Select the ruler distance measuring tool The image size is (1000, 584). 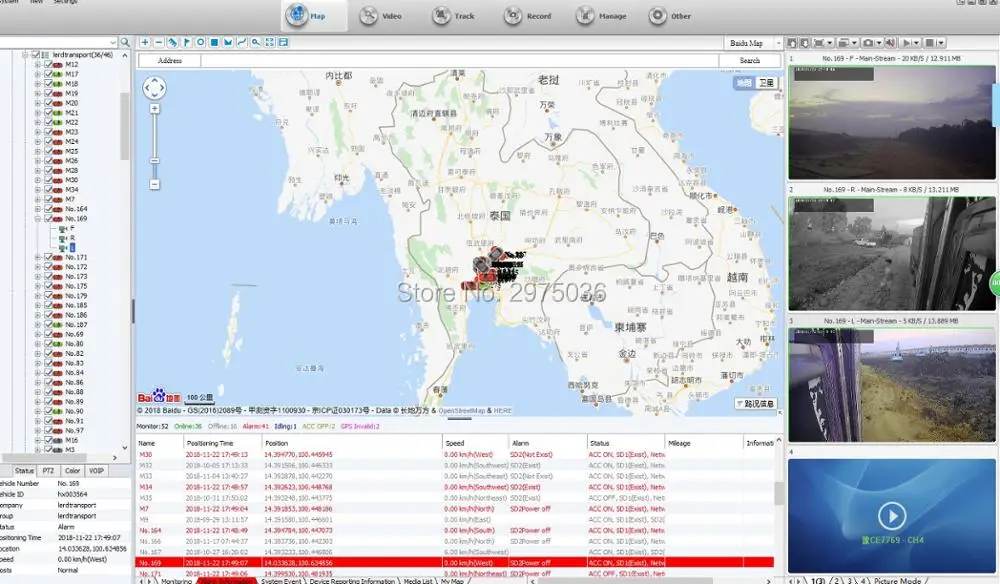(173, 42)
